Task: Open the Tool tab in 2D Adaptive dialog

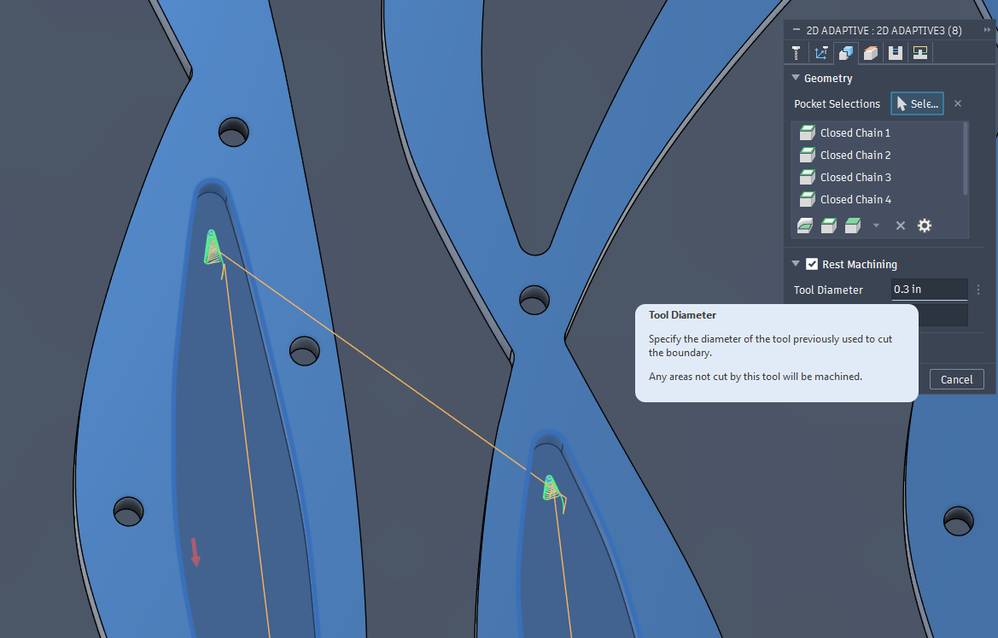Action: [x=796, y=53]
